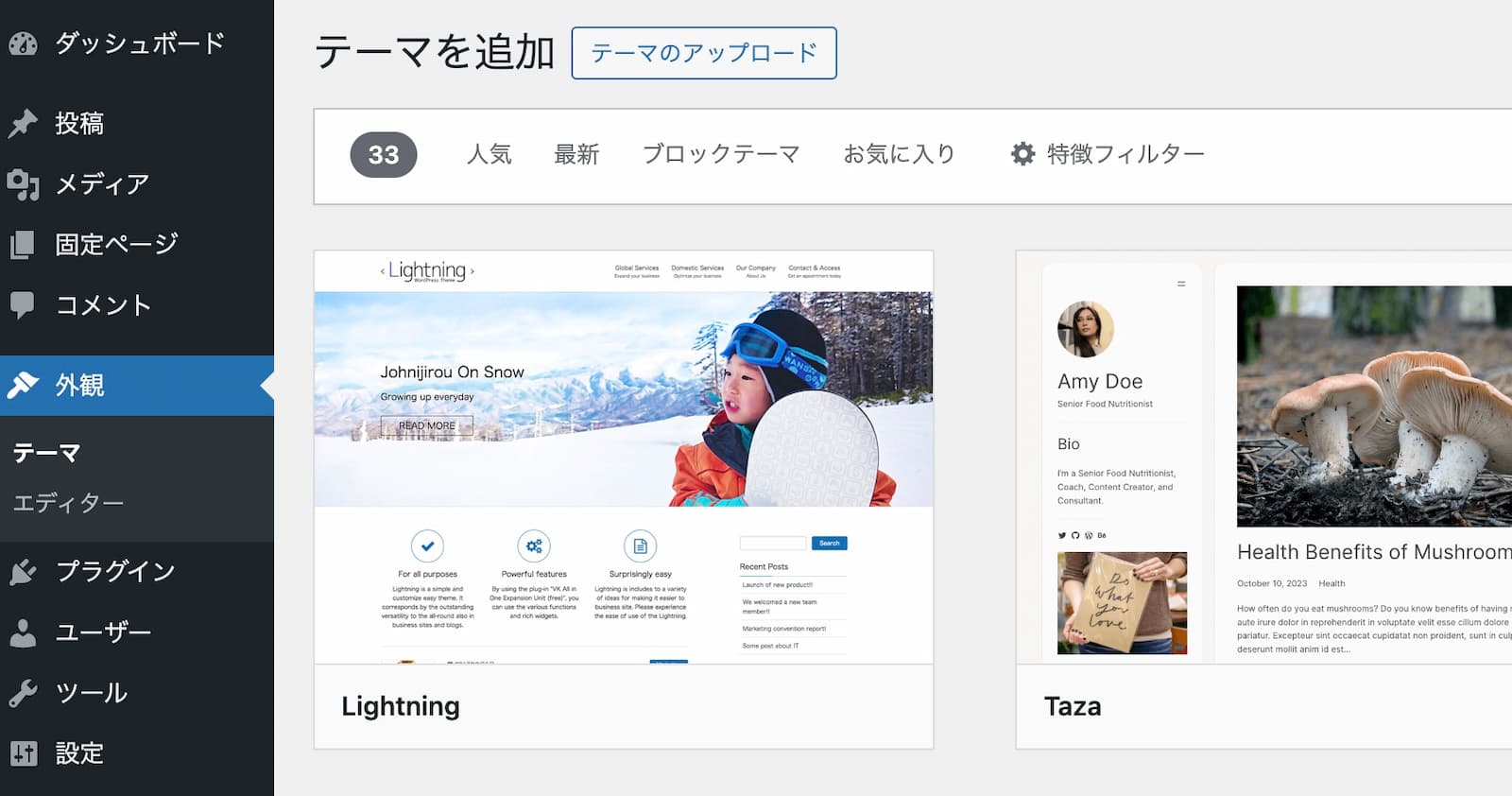The image size is (1512, 796).
Task: Click the Dashboard gauge icon
Action: pos(23,43)
